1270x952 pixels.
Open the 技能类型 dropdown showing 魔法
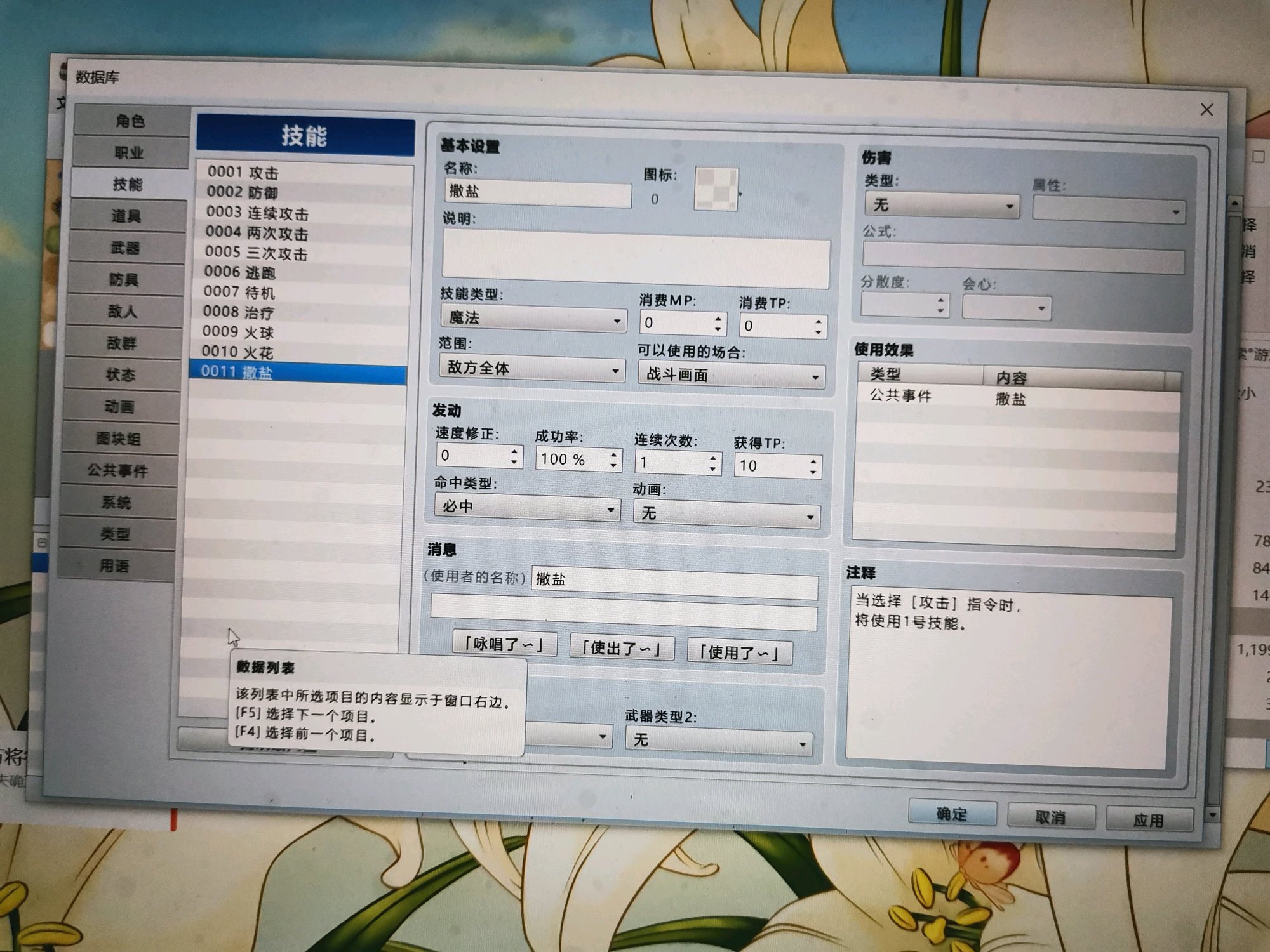(533, 319)
